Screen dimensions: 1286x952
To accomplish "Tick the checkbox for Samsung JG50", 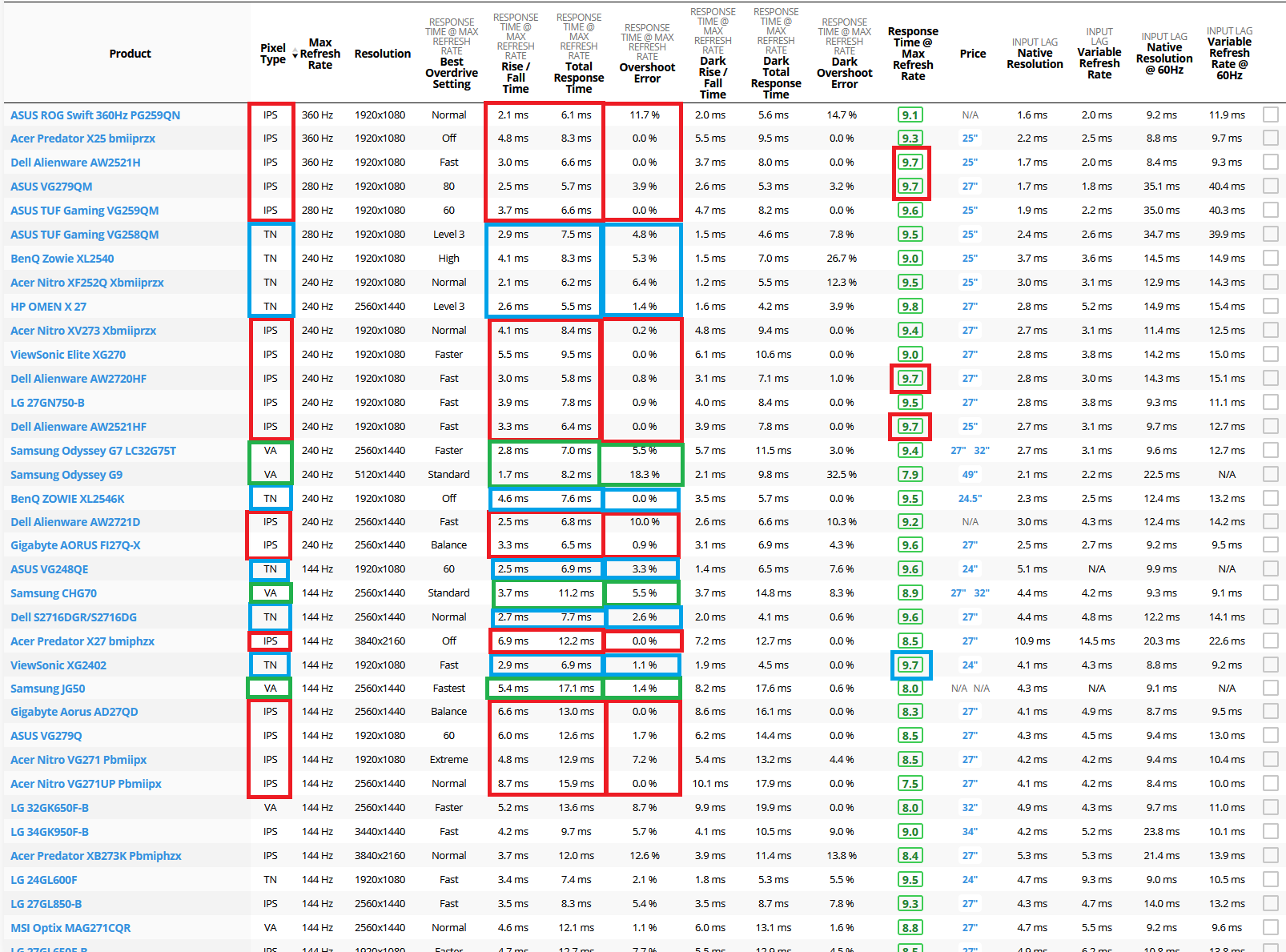I will [x=1270, y=688].
